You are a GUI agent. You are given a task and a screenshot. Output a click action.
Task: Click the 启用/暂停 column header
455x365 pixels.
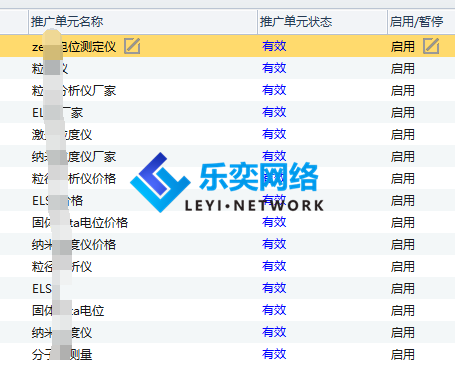click(x=416, y=22)
